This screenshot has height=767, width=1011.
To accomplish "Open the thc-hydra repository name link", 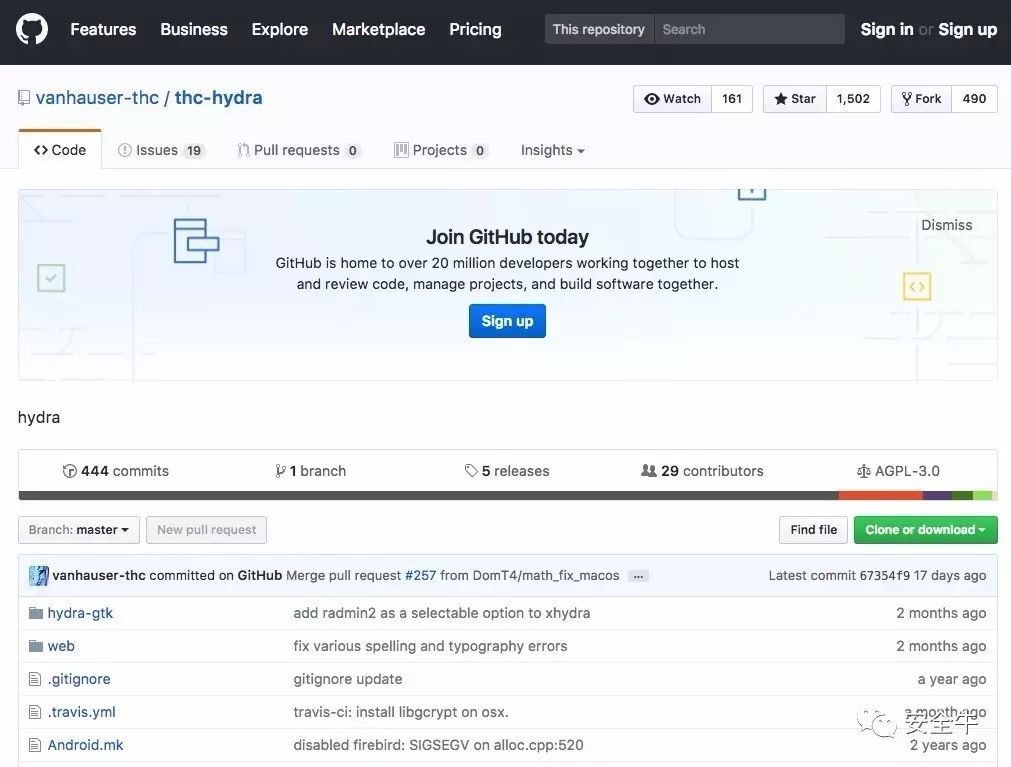I will (219, 97).
